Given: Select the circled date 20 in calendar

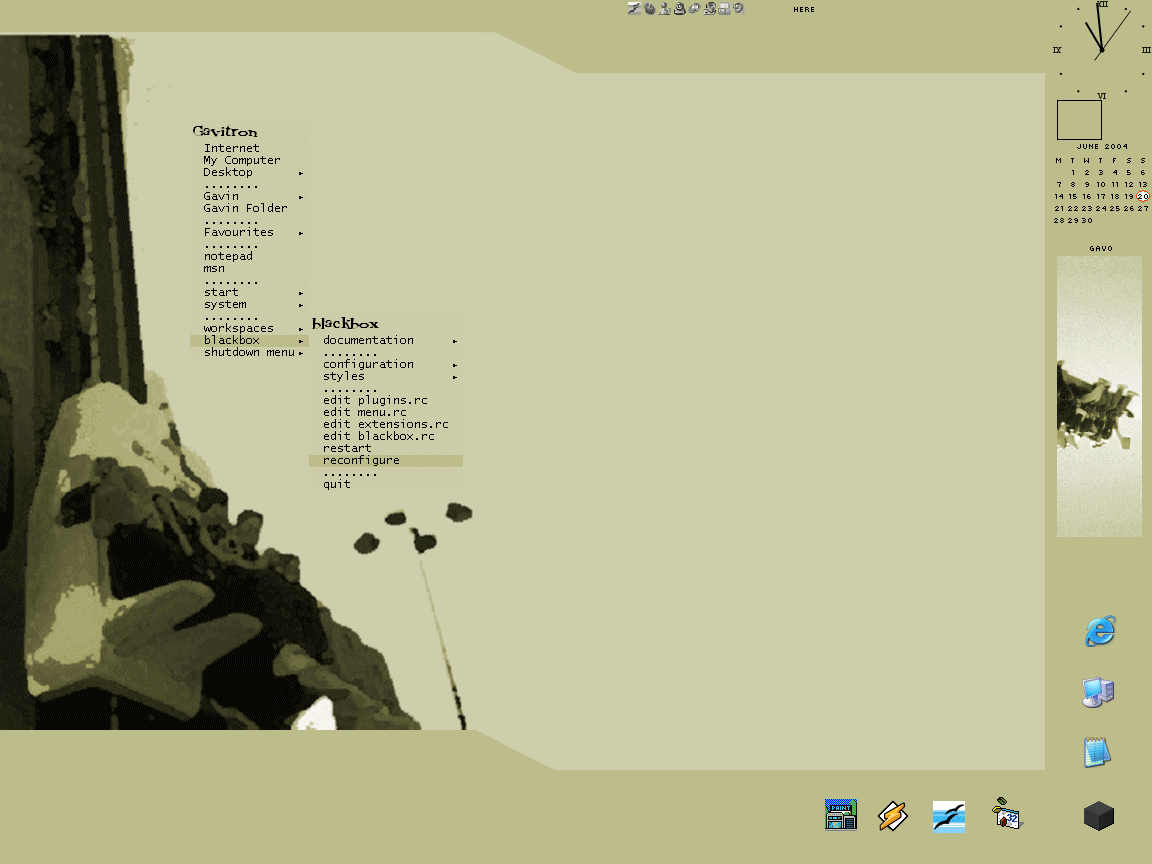Looking at the screenshot, I should (x=1143, y=197).
